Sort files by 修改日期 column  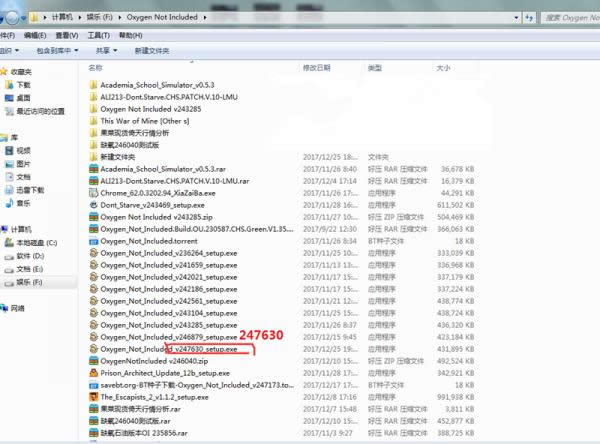click(x=316, y=68)
